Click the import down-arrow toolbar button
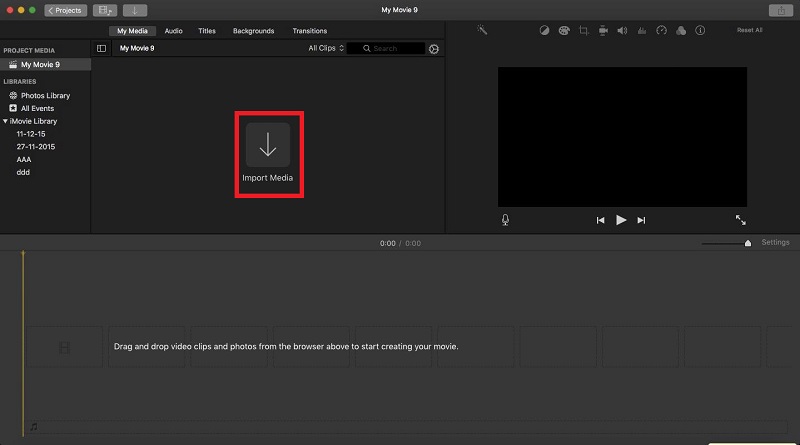 (x=135, y=10)
